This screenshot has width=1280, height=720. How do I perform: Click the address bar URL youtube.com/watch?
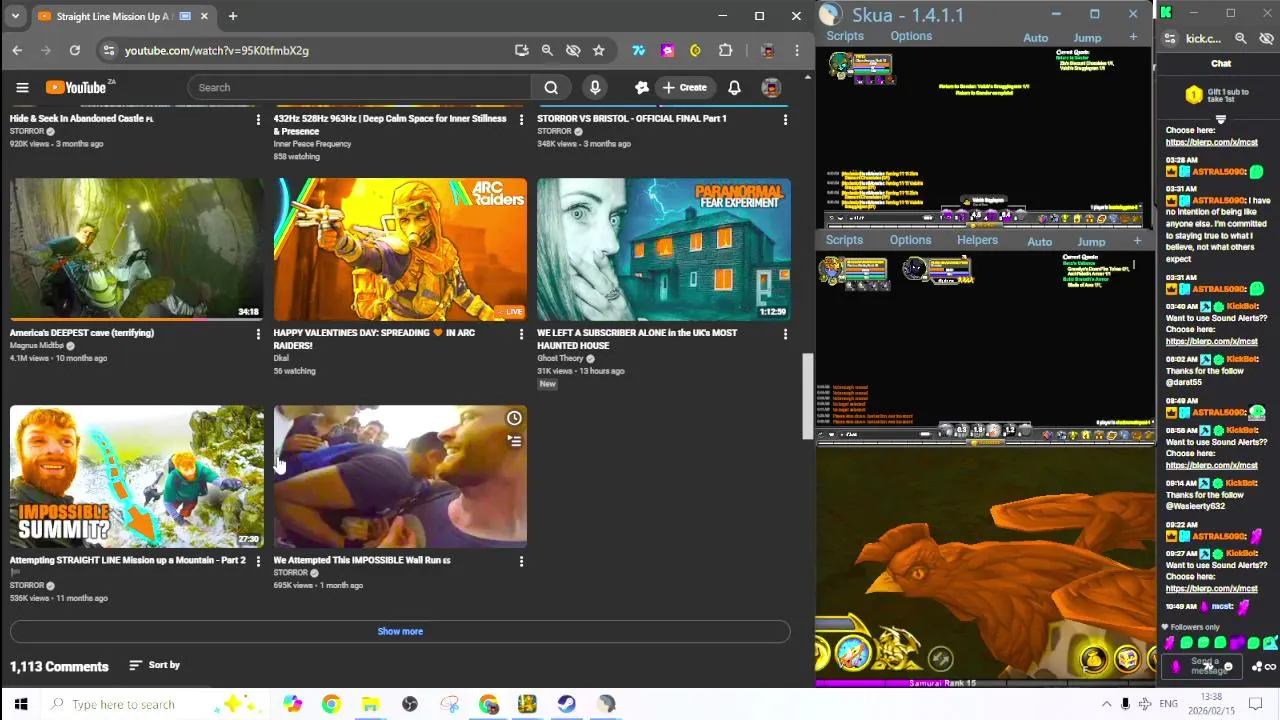(x=217, y=50)
